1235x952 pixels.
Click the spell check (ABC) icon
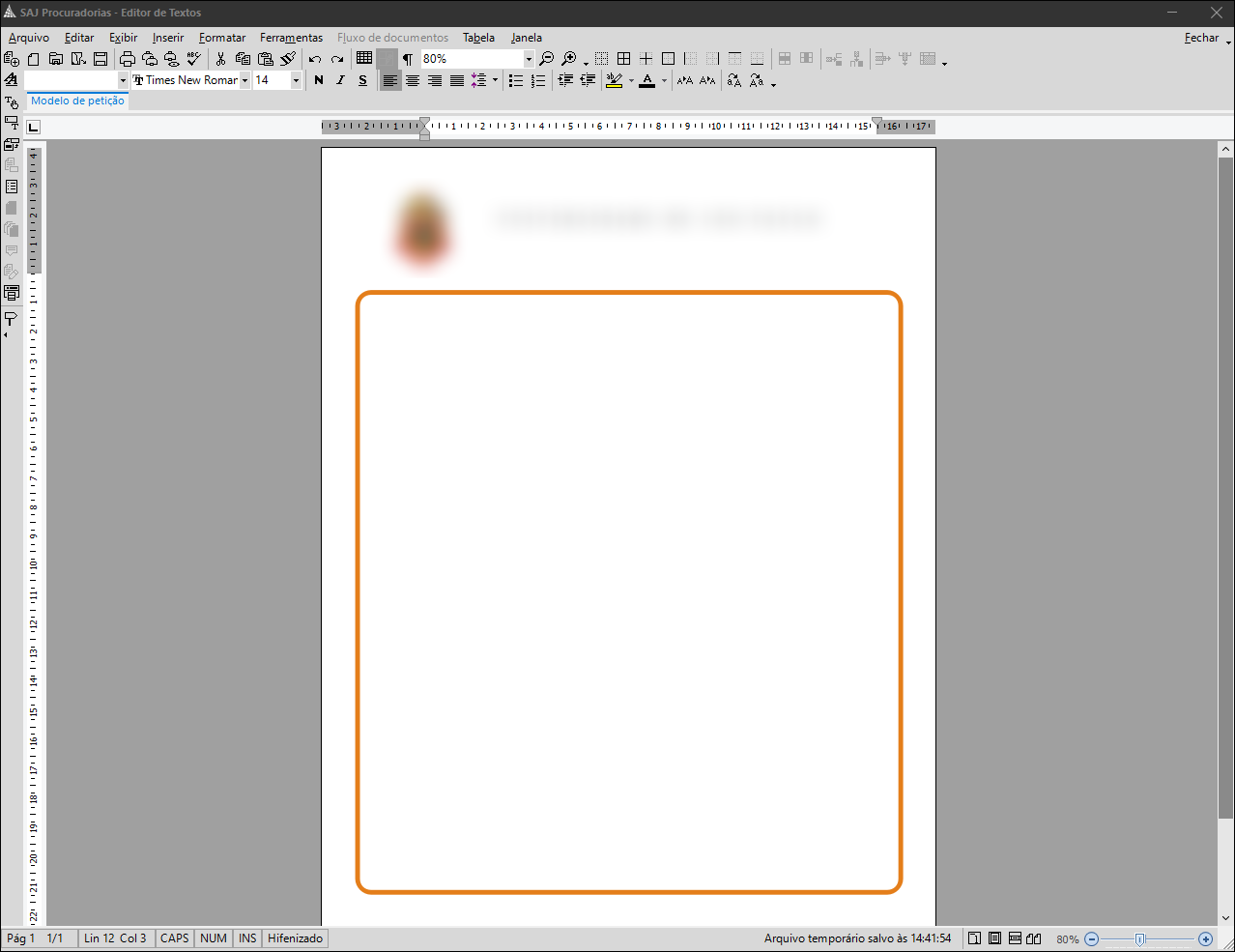(192, 58)
